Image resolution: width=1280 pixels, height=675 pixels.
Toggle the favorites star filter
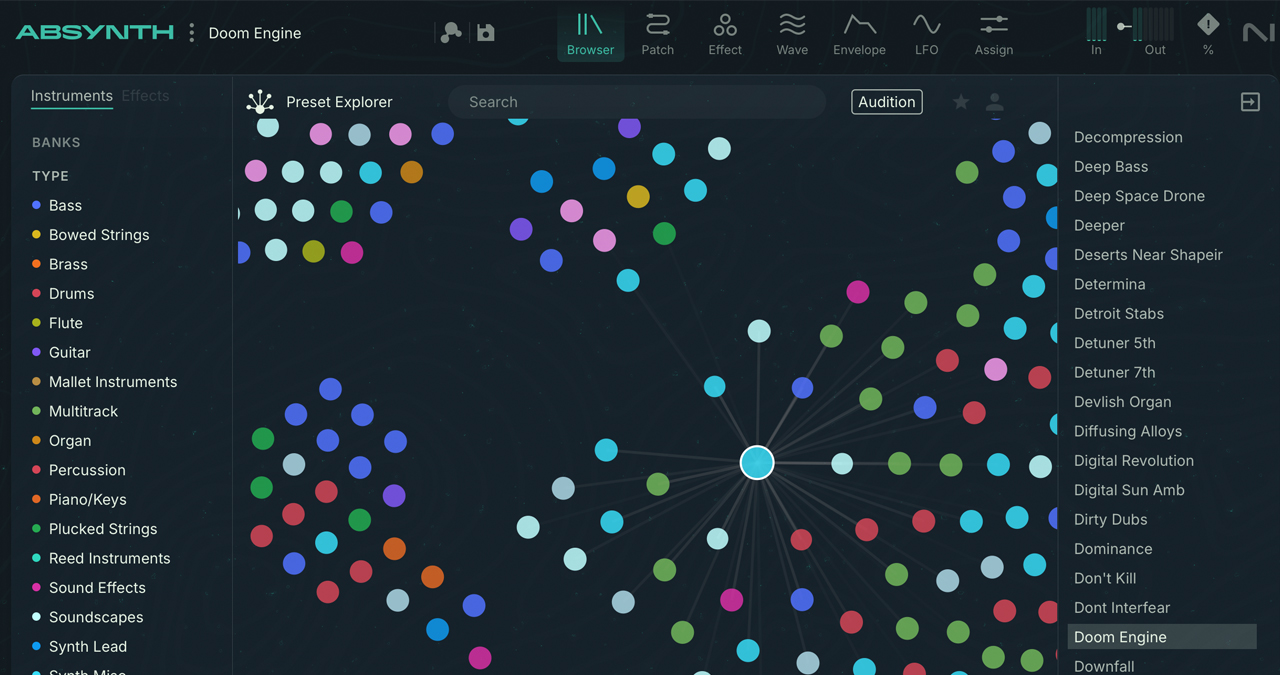tap(961, 102)
